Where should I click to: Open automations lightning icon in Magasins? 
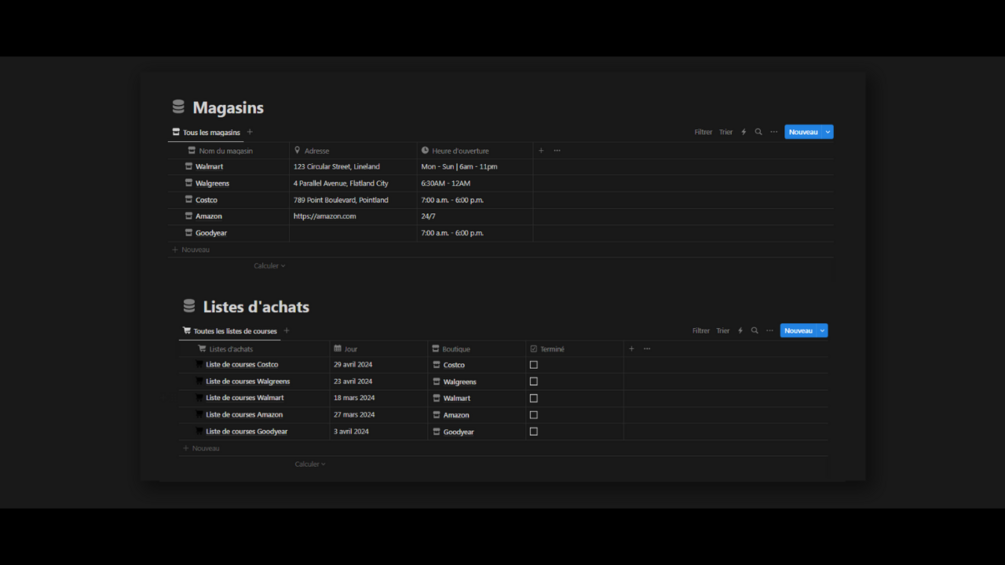pyautogui.click(x=743, y=132)
